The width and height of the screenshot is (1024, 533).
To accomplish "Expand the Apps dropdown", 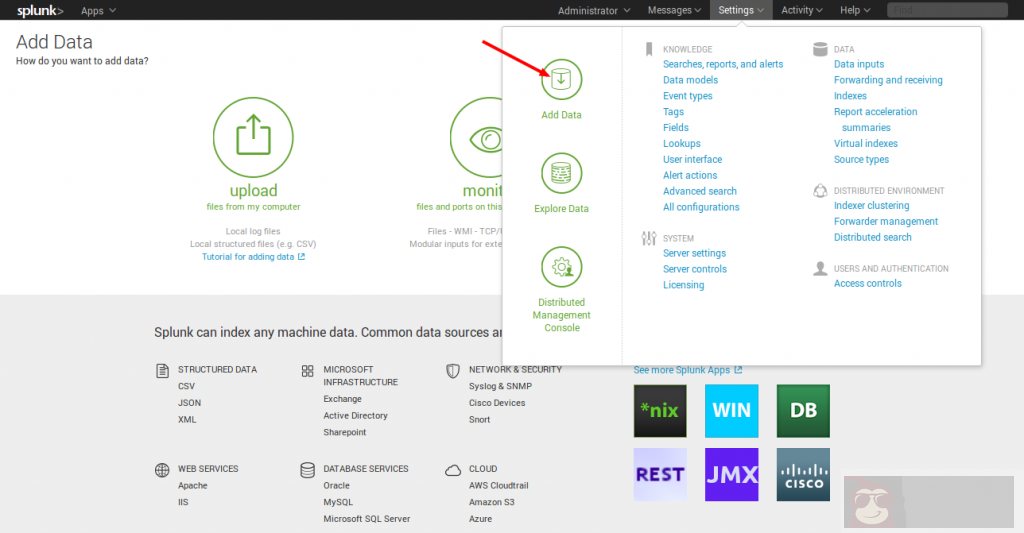I will [x=98, y=10].
